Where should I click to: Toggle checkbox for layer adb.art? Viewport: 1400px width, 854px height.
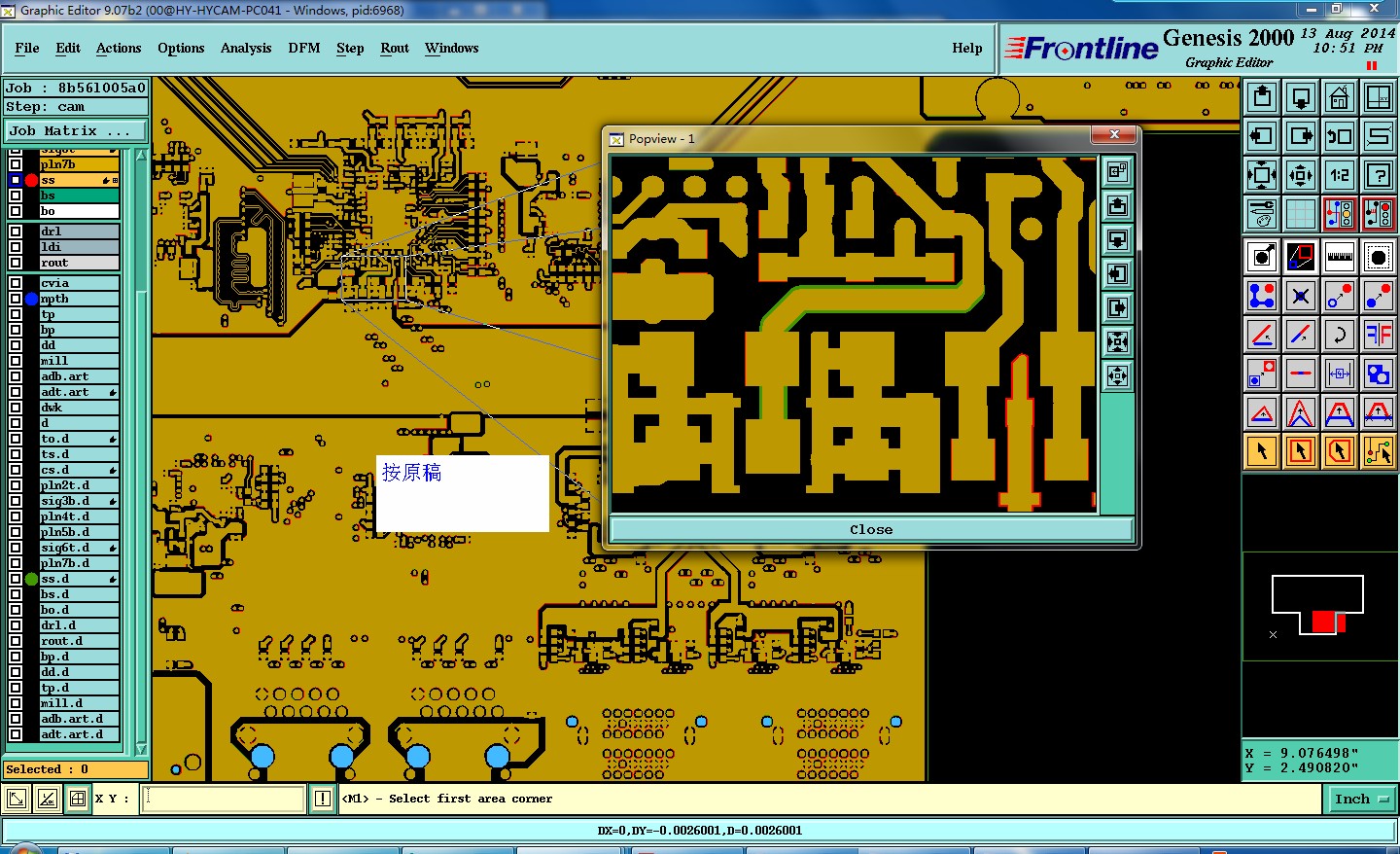(x=16, y=376)
